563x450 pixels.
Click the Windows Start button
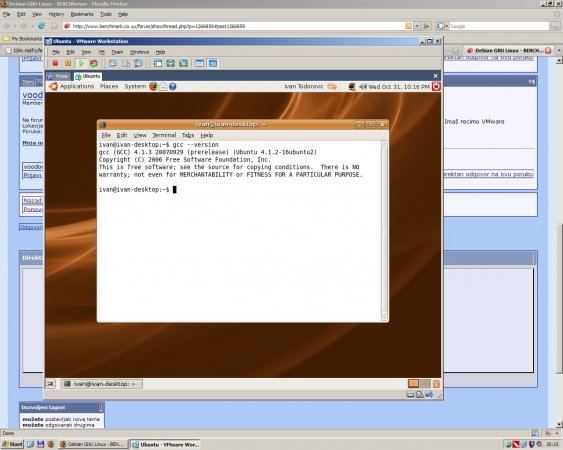coord(12,444)
